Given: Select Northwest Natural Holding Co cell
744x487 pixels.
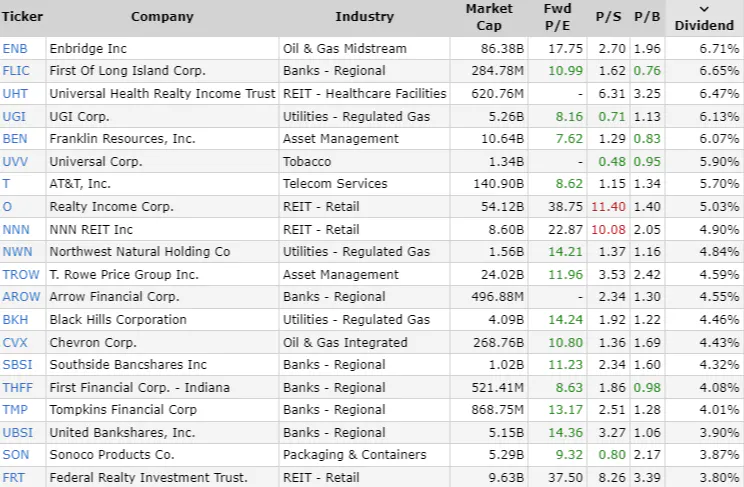Looking at the screenshot, I should pyautogui.click(x=162, y=252).
